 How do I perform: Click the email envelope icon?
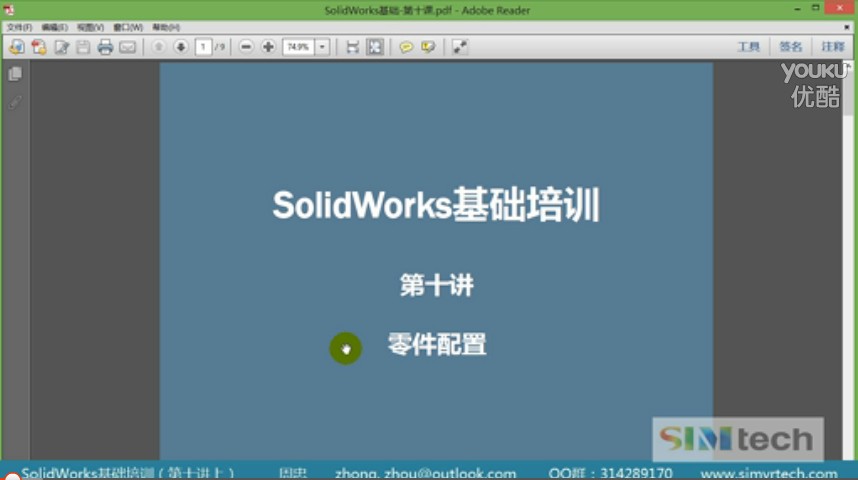[127, 47]
